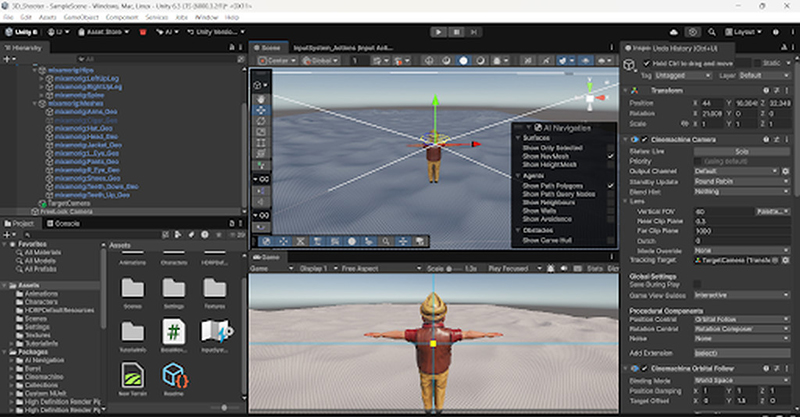Select FreeLook Camera in Hierarchy
The image size is (800, 417).
click(66, 211)
